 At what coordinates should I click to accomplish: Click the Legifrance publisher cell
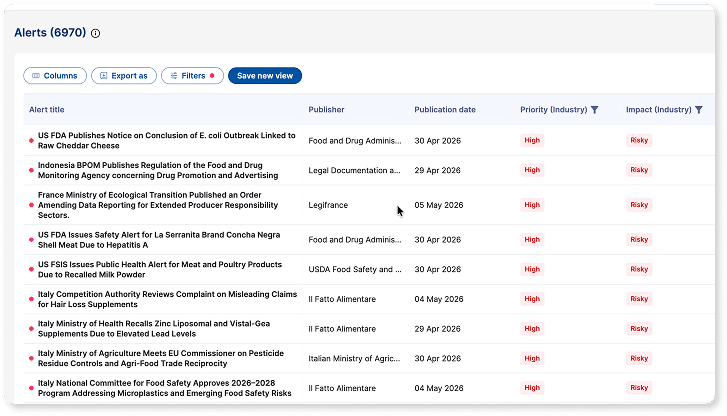(x=328, y=205)
